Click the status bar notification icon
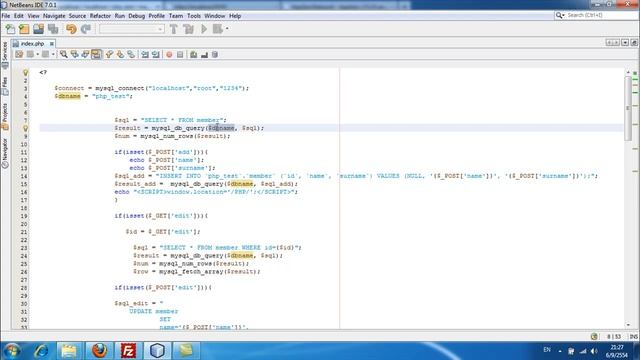Image resolution: width=640 pixels, height=360 pixels. tap(594, 337)
